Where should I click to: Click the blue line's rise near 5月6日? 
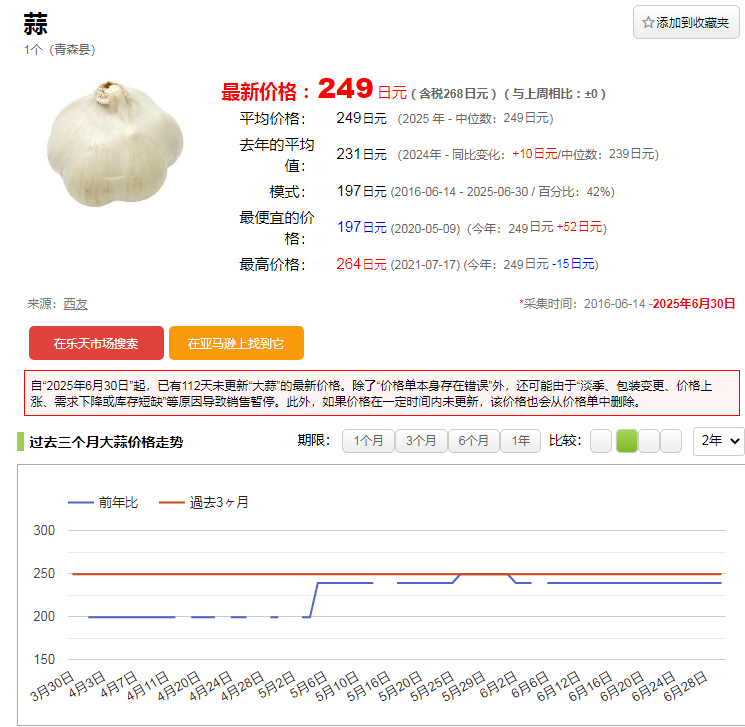[x=314, y=600]
